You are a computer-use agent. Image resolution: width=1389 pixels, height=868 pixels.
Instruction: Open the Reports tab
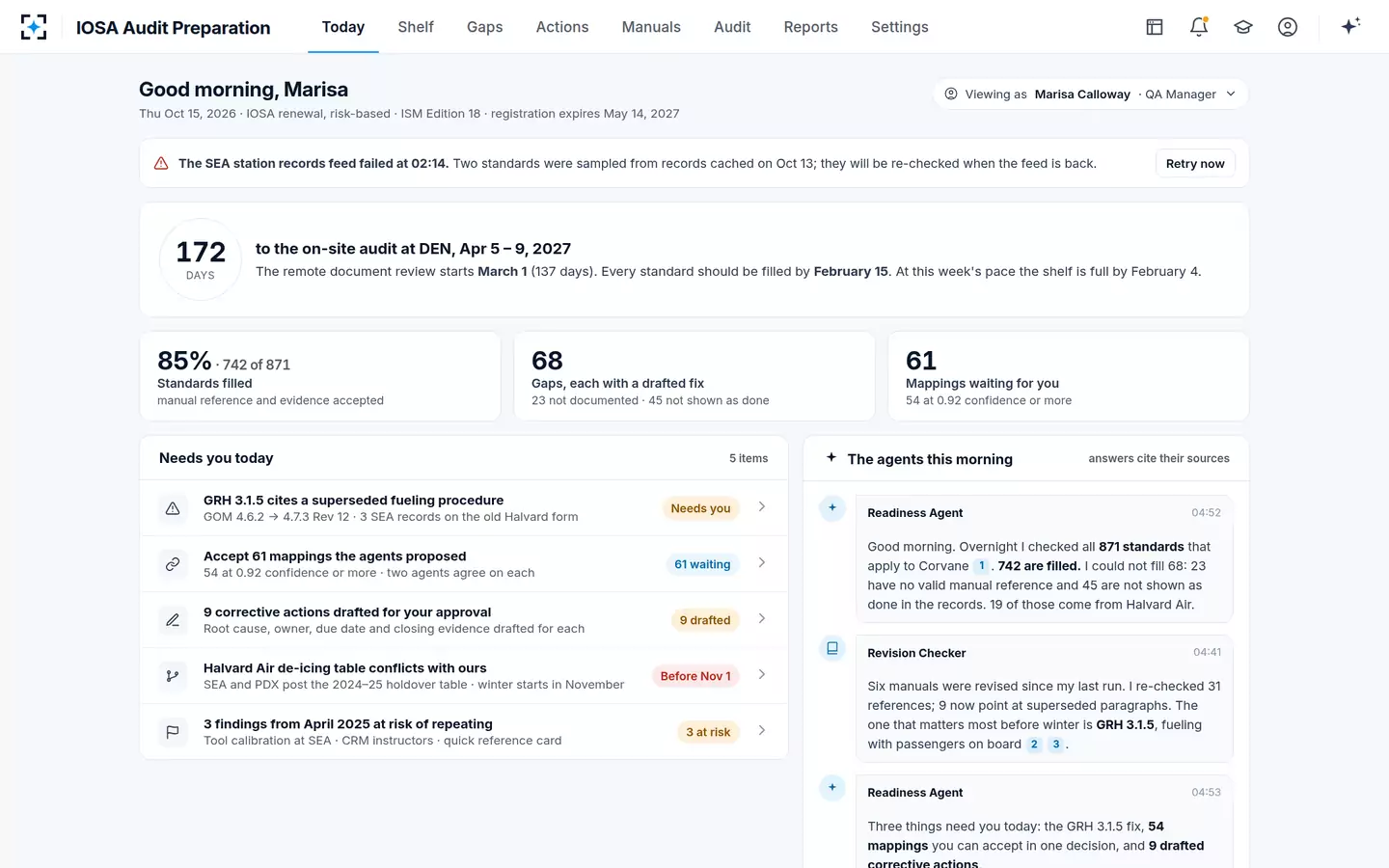810,27
